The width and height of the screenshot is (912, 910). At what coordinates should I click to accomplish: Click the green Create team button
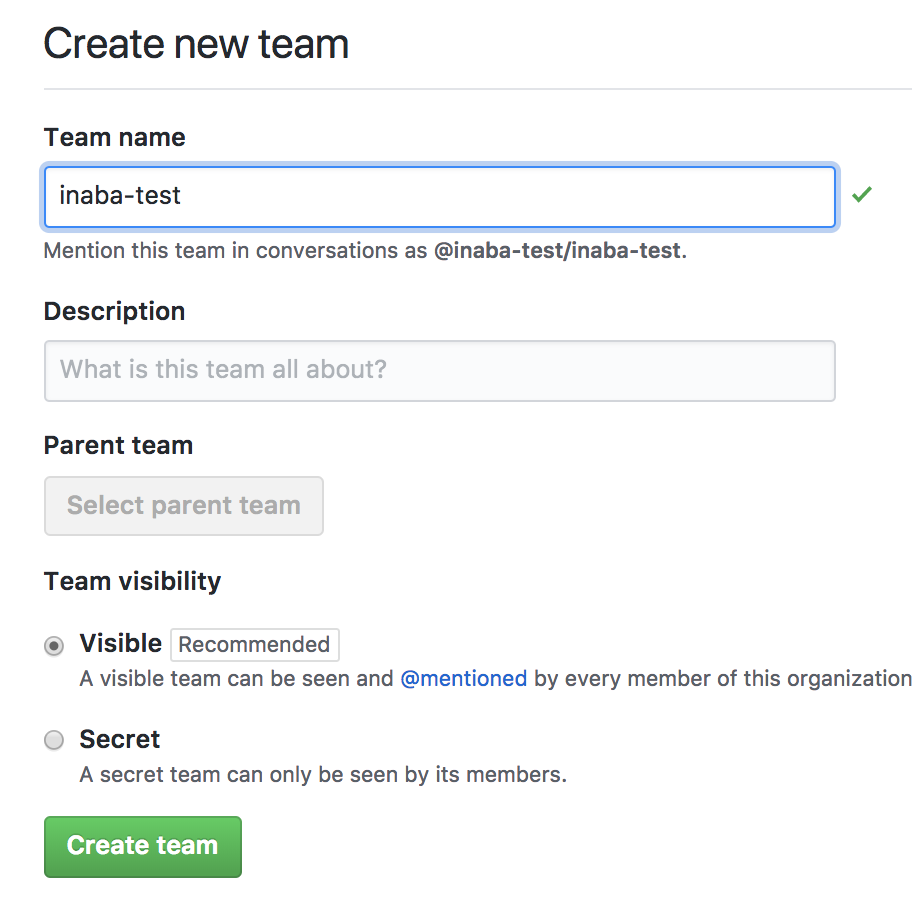pyautogui.click(x=143, y=846)
